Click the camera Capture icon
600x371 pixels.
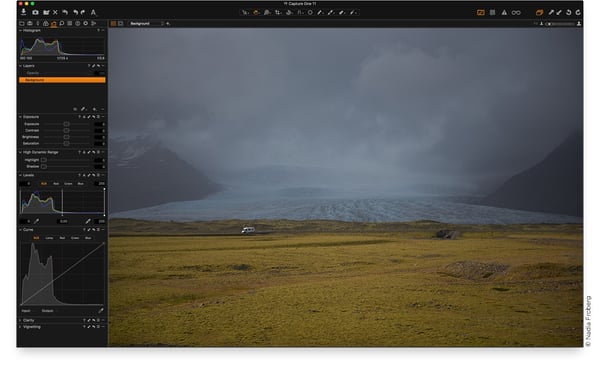[x=35, y=12]
